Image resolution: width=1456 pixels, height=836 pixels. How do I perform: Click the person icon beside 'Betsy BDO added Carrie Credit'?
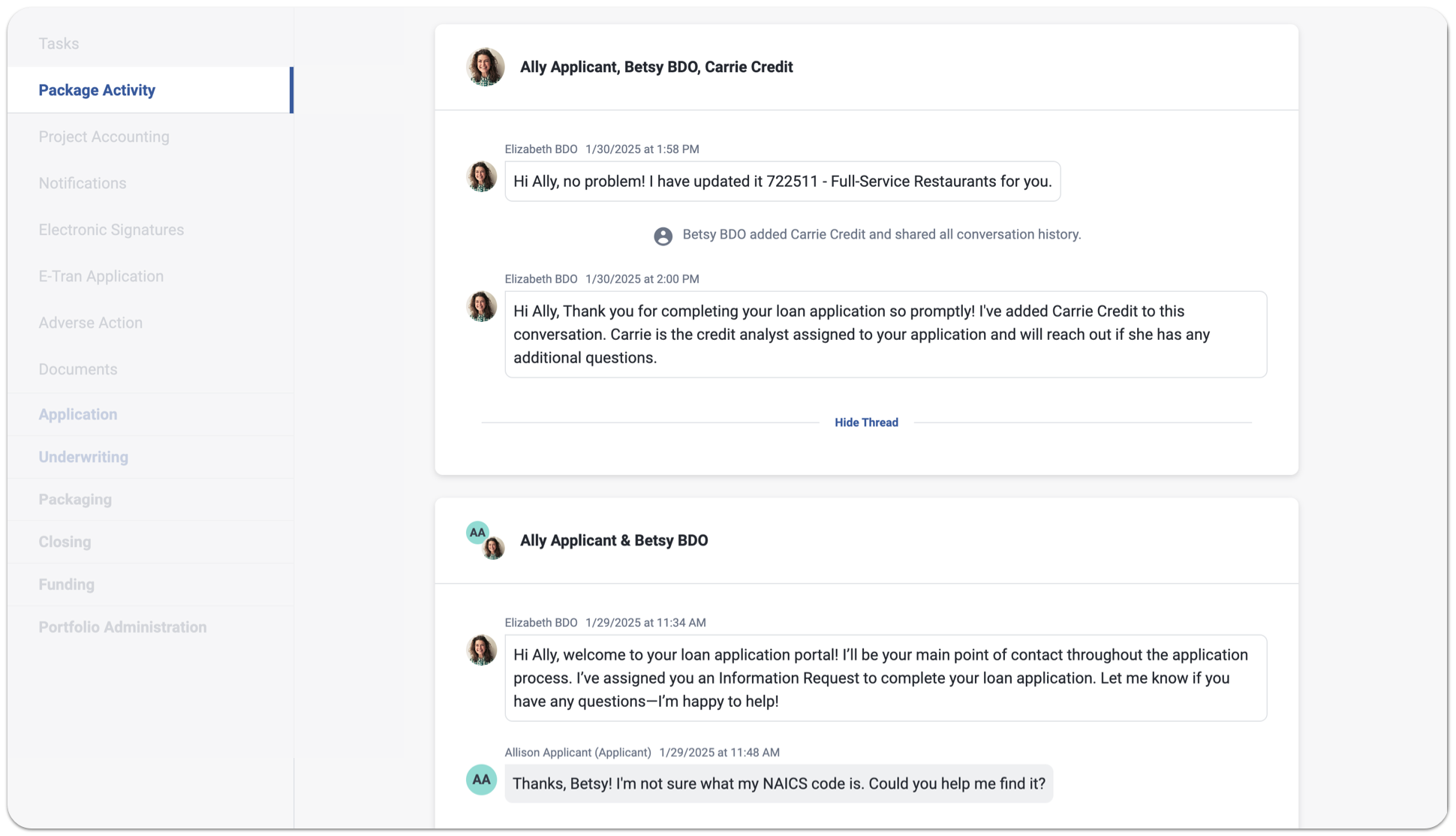663,236
